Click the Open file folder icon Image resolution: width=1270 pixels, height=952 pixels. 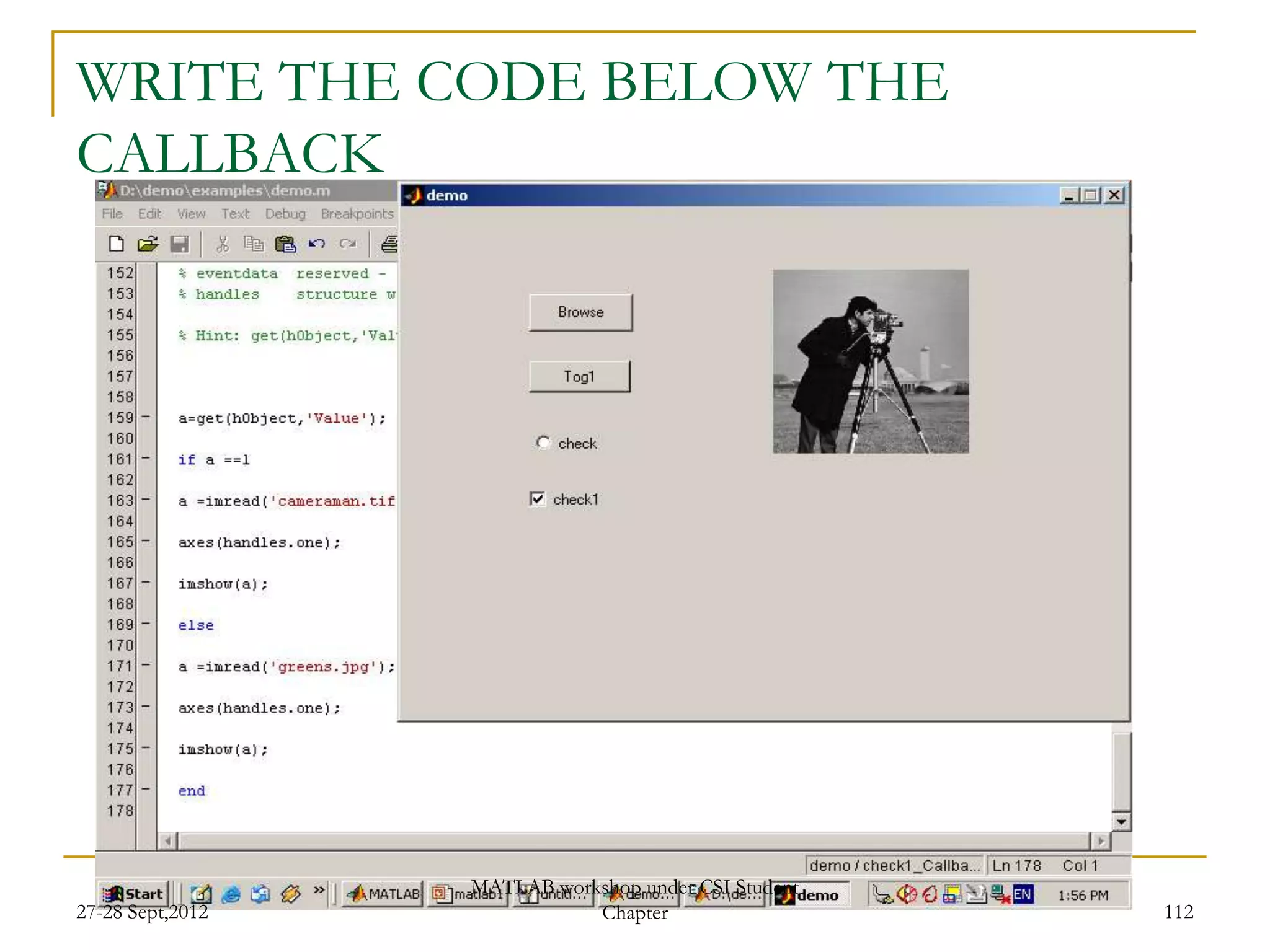click(x=148, y=244)
